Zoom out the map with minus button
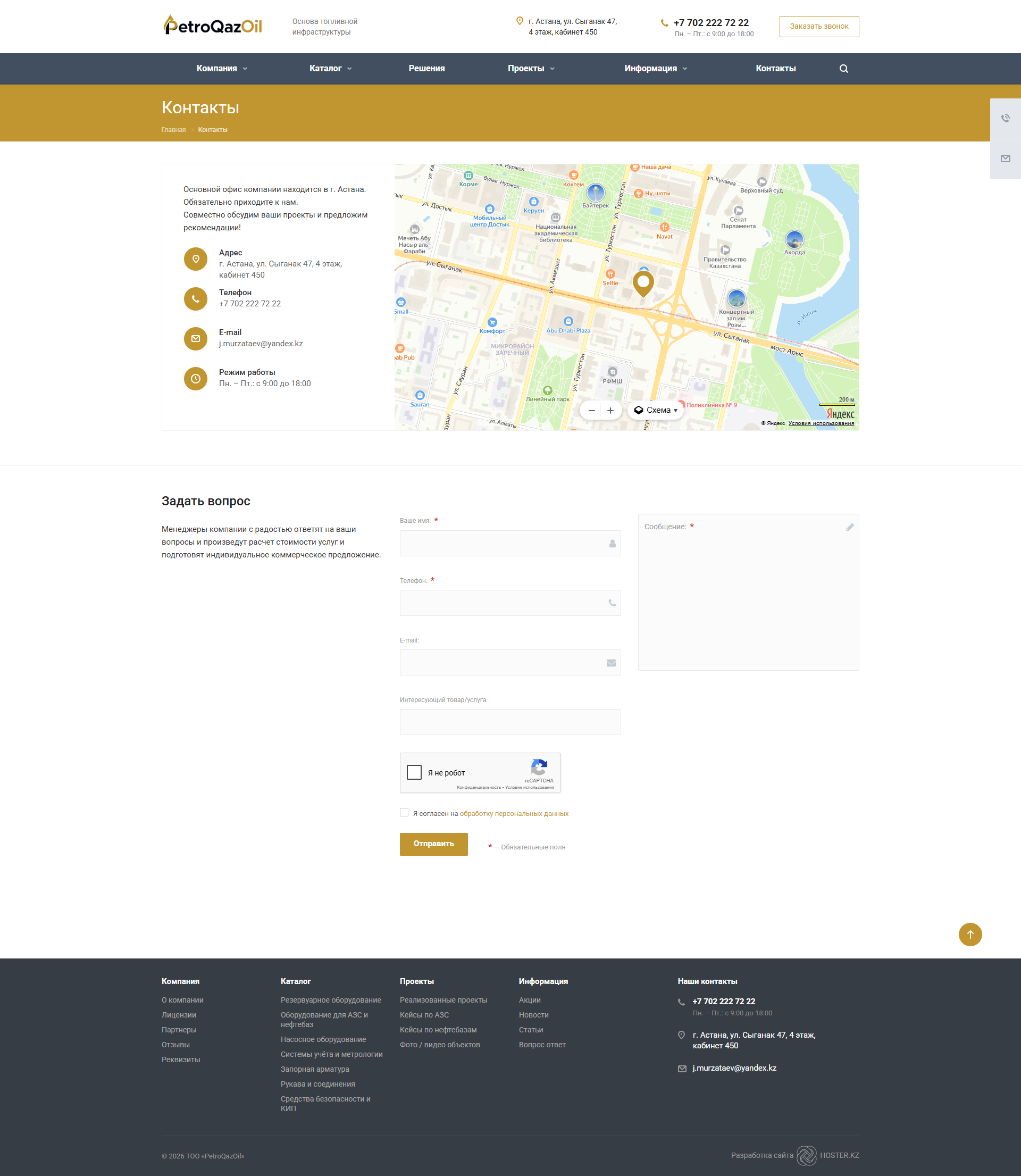Screen dimensions: 1021x1176 591,410
